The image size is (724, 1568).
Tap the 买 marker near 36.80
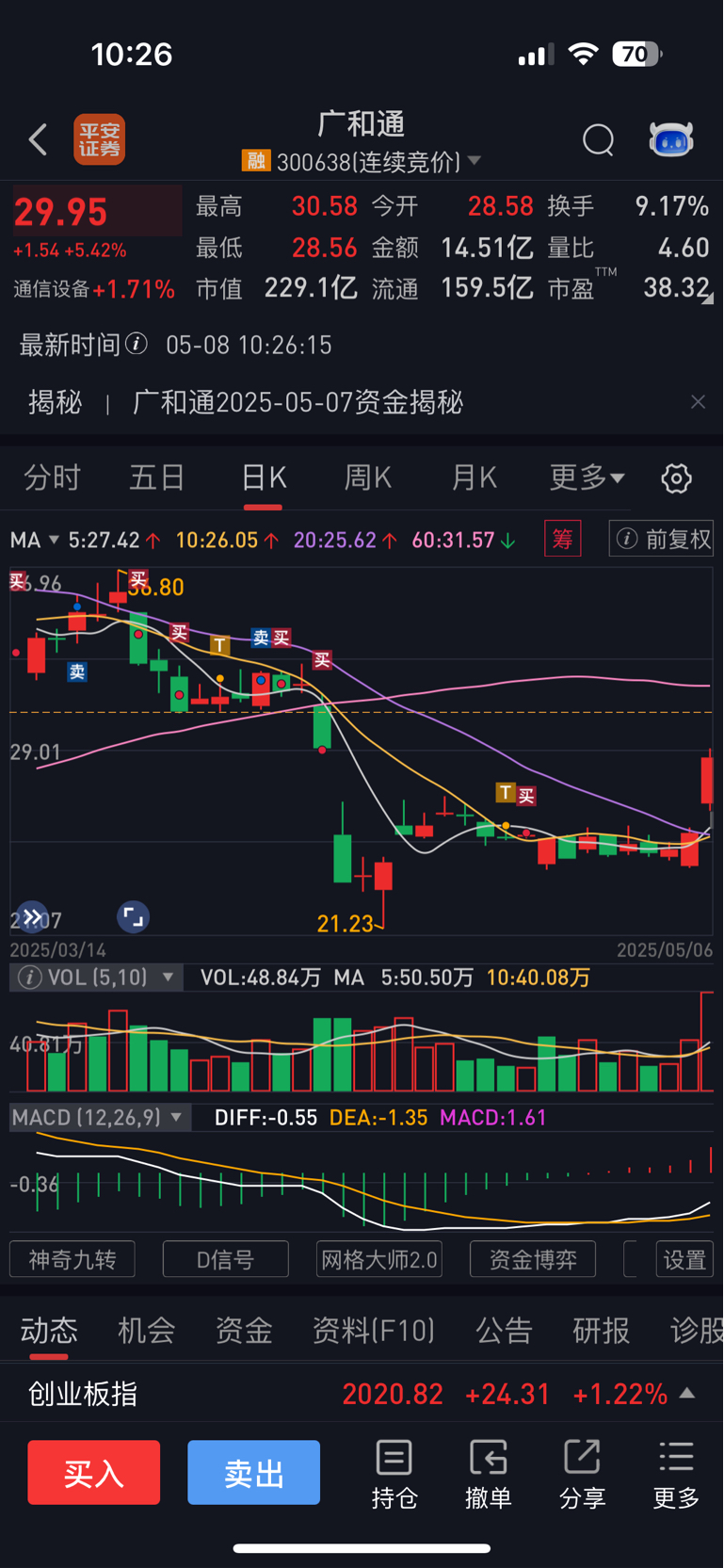(138, 578)
